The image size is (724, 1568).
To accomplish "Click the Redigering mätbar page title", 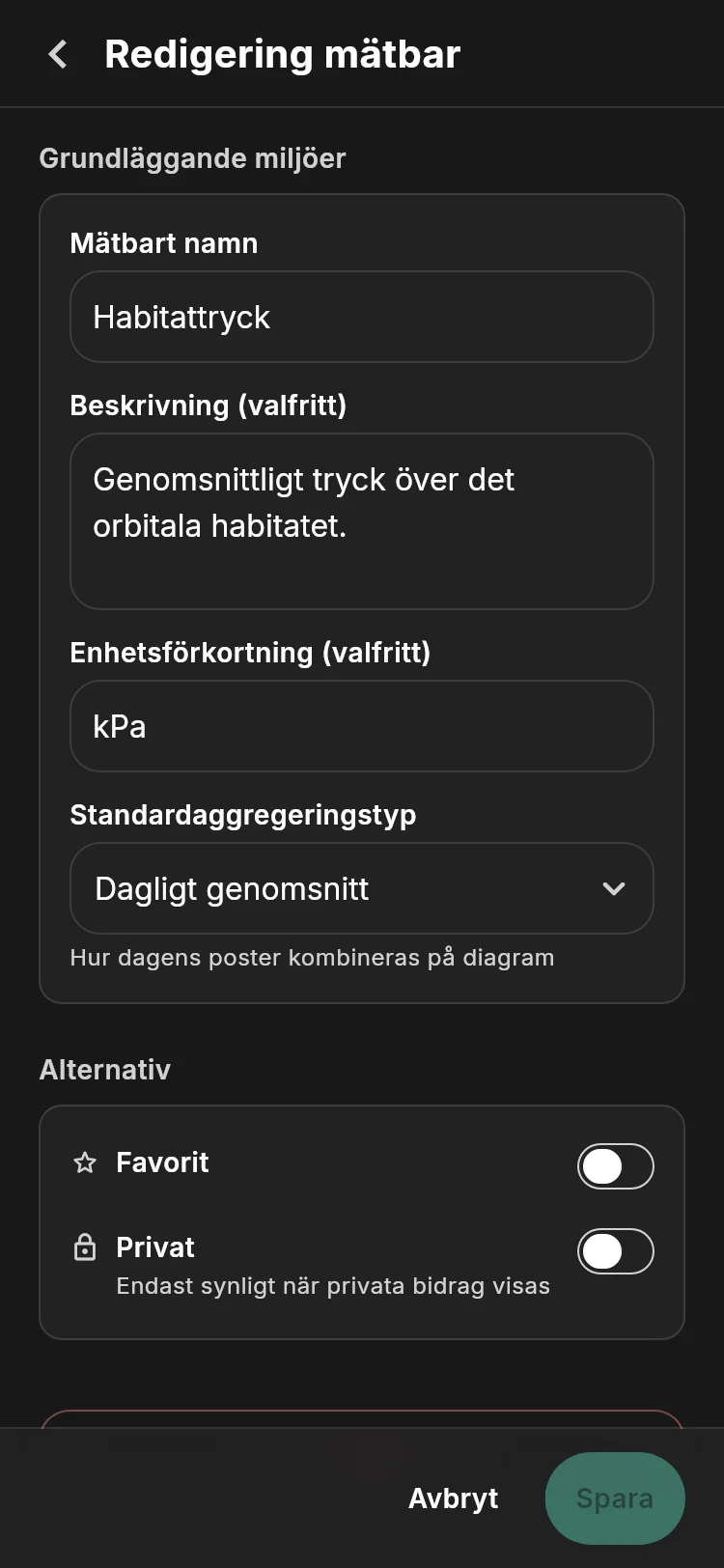I will pos(282,54).
